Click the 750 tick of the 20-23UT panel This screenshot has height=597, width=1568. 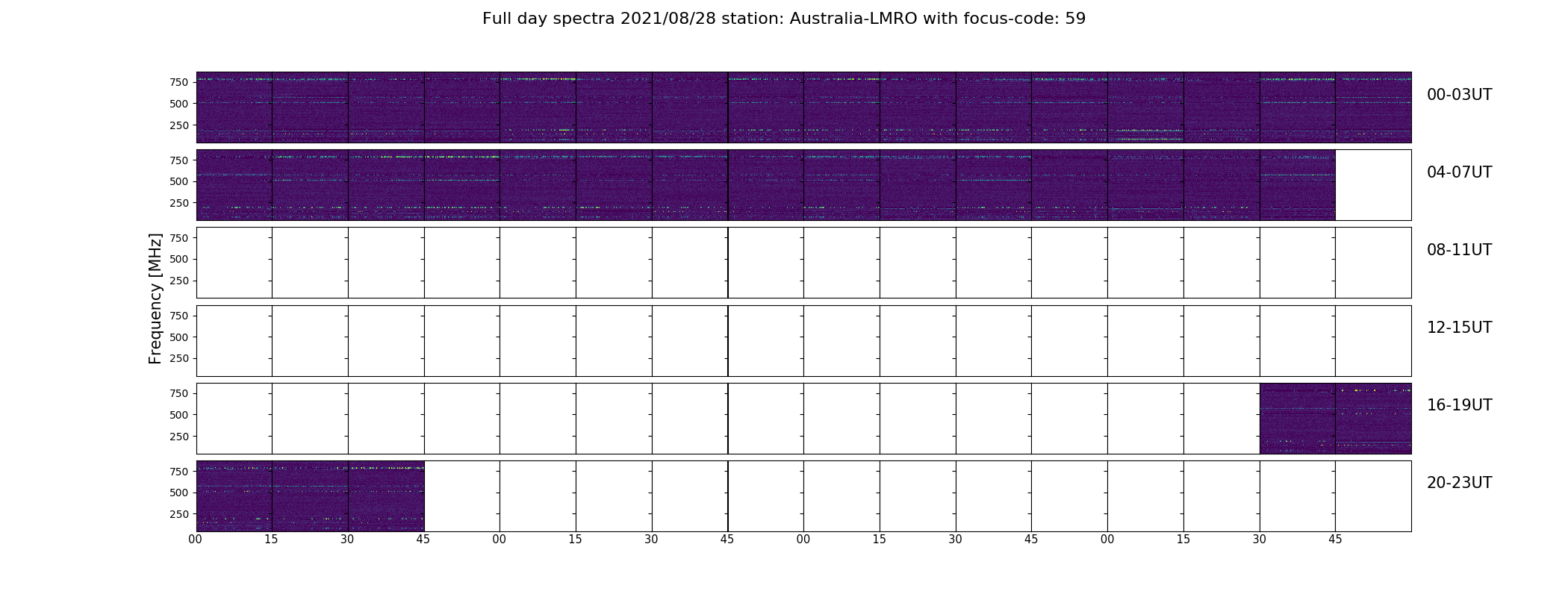(x=179, y=472)
